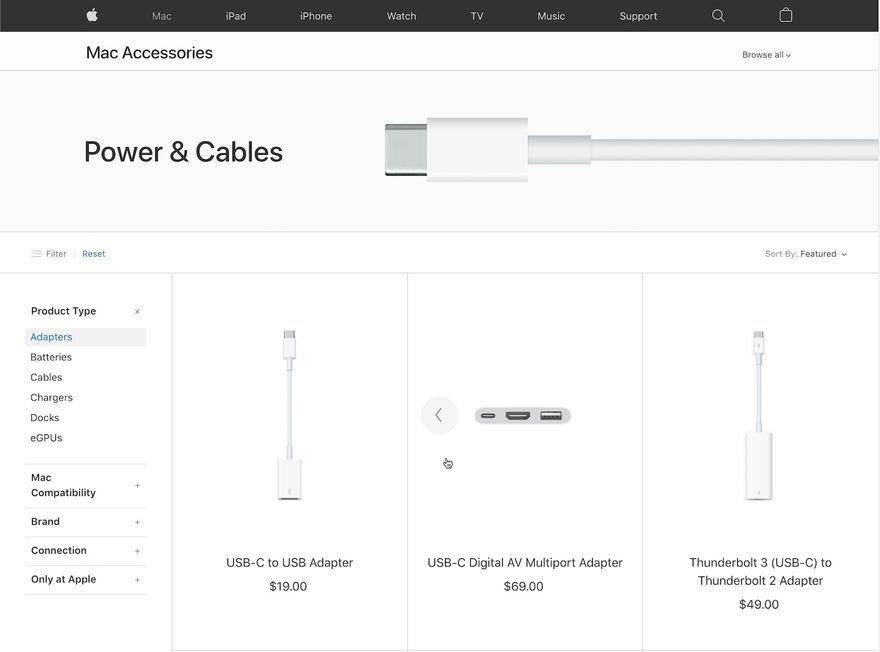Open the Music menu item

click(551, 16)
